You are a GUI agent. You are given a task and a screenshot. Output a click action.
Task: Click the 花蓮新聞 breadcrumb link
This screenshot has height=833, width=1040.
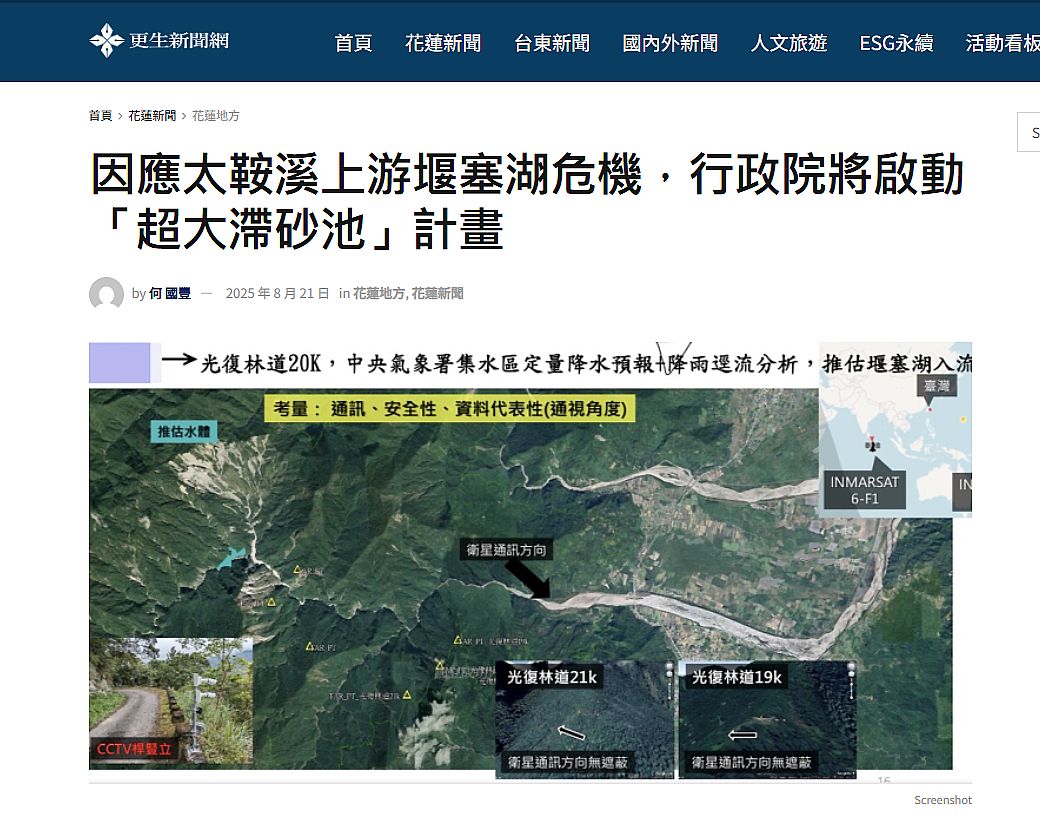point(152,116)
